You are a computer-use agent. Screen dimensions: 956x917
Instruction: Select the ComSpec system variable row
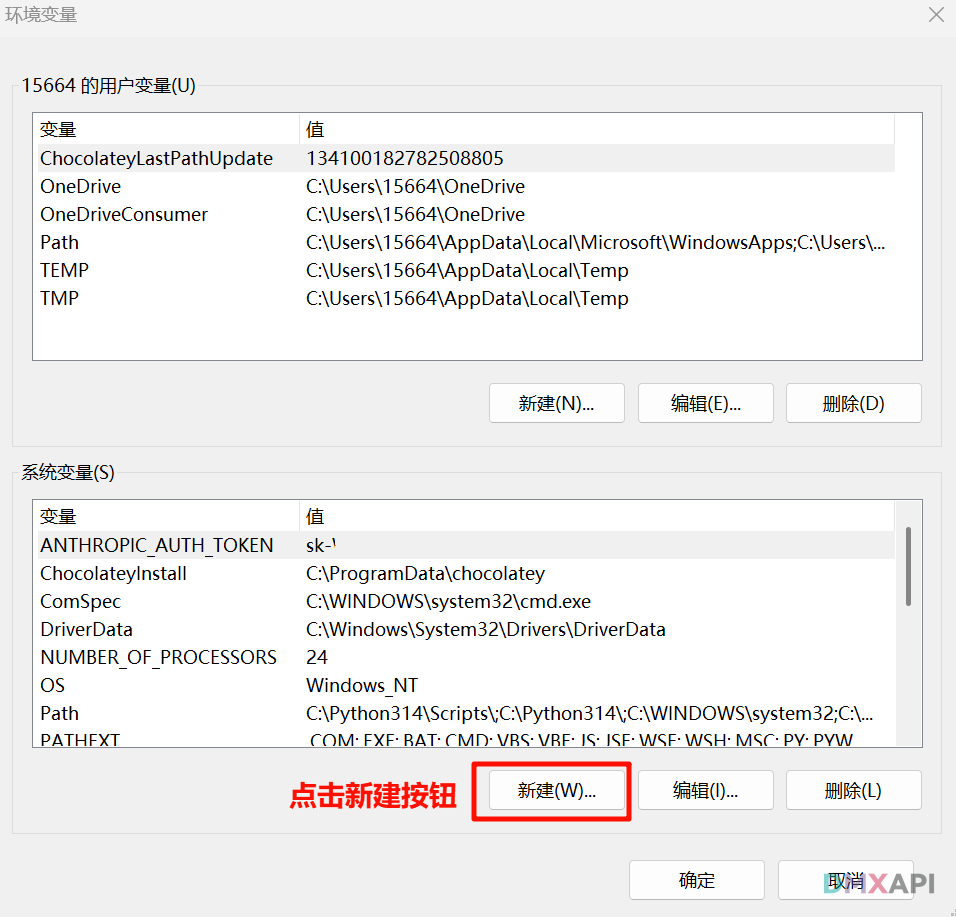[x=80, y=601]
